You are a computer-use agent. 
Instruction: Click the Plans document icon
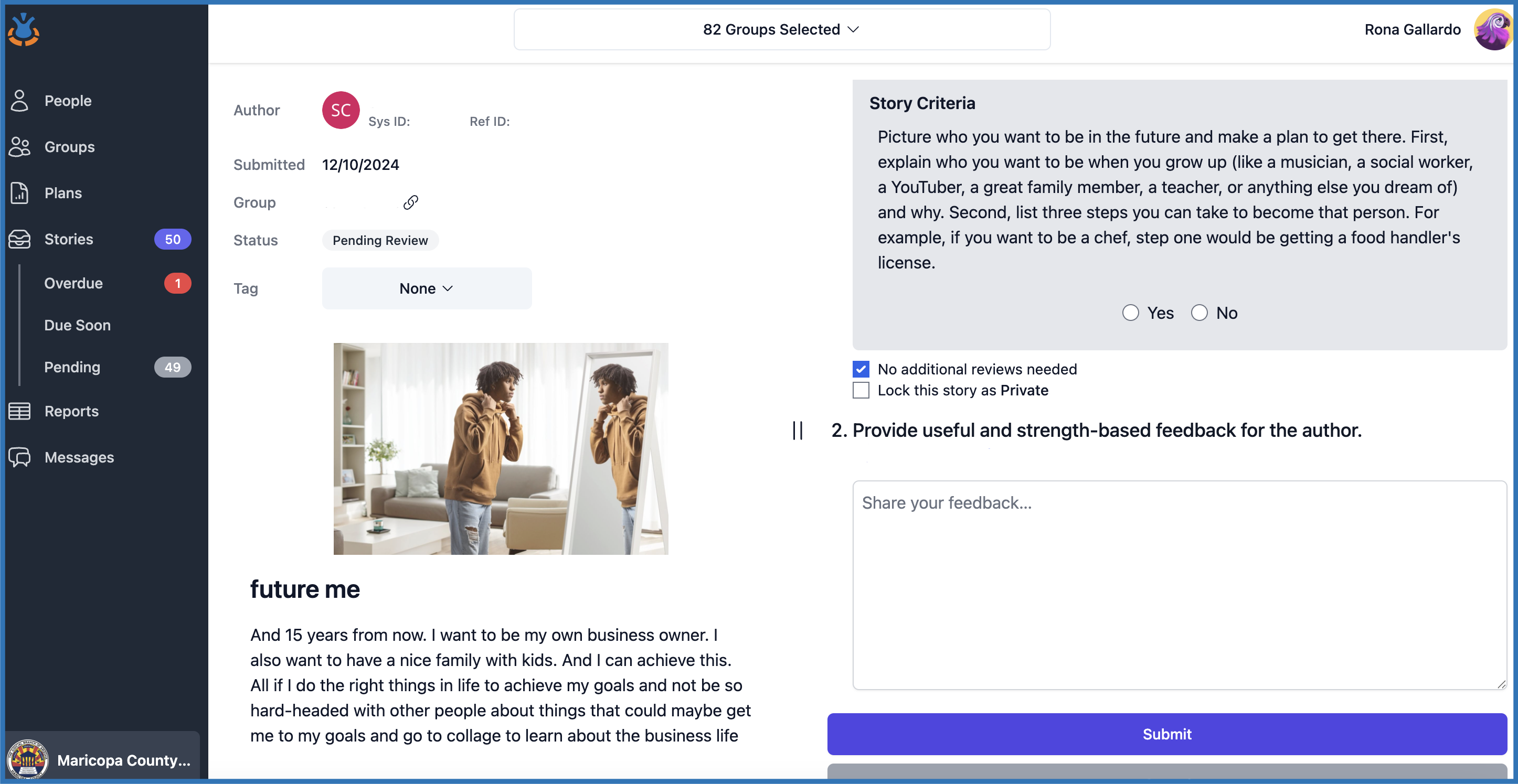[19, 193]
